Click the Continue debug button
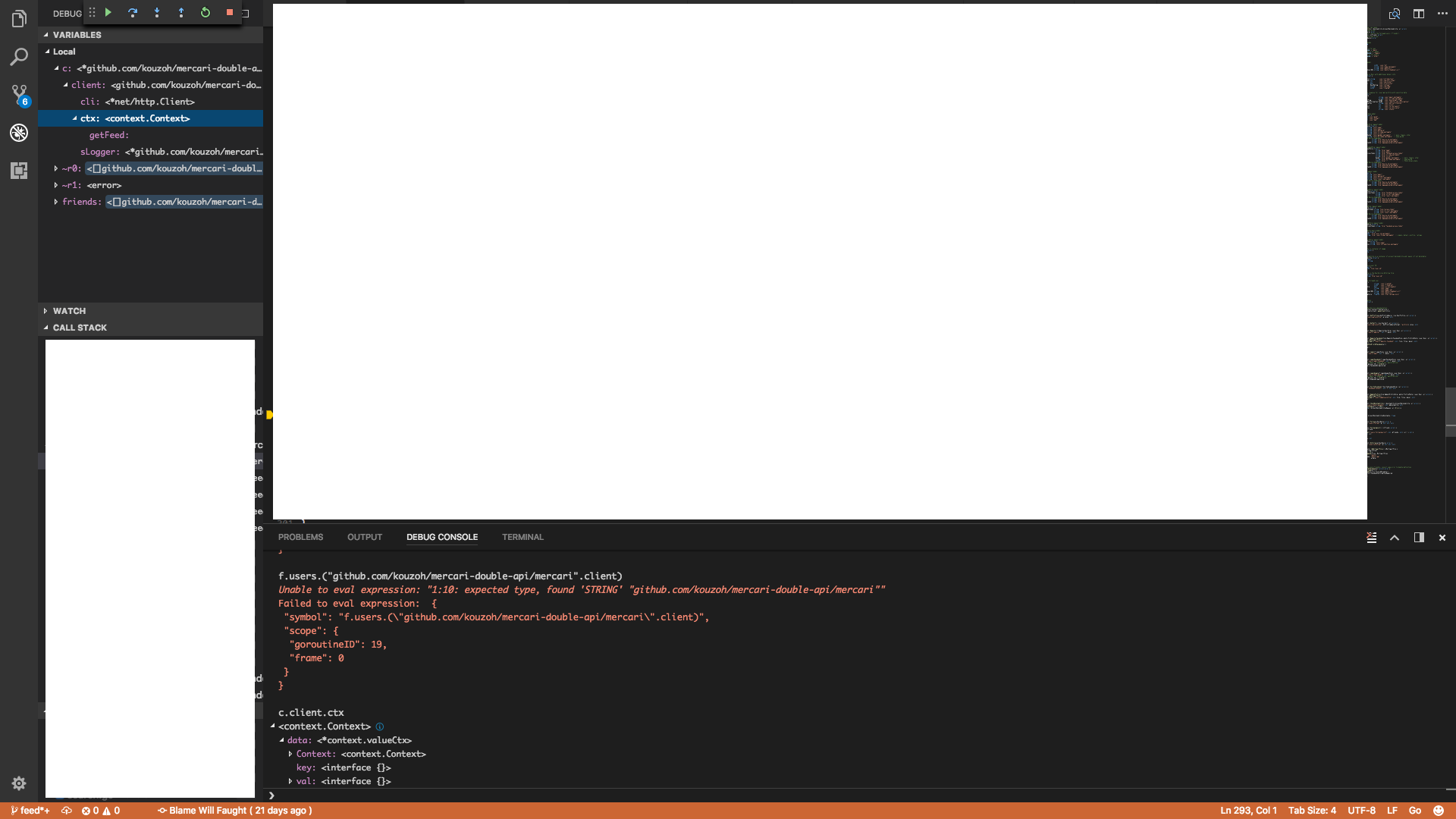 (x=108, y=12)
